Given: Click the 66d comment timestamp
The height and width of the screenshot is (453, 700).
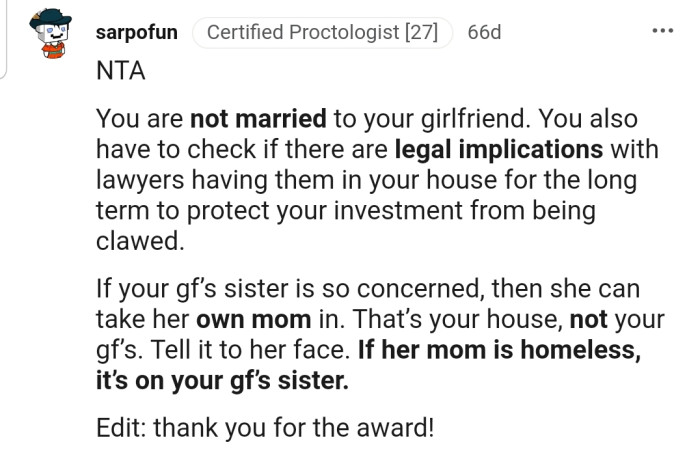Looking at the screenshot, I should pyautogui.click(x=484, y=32).
